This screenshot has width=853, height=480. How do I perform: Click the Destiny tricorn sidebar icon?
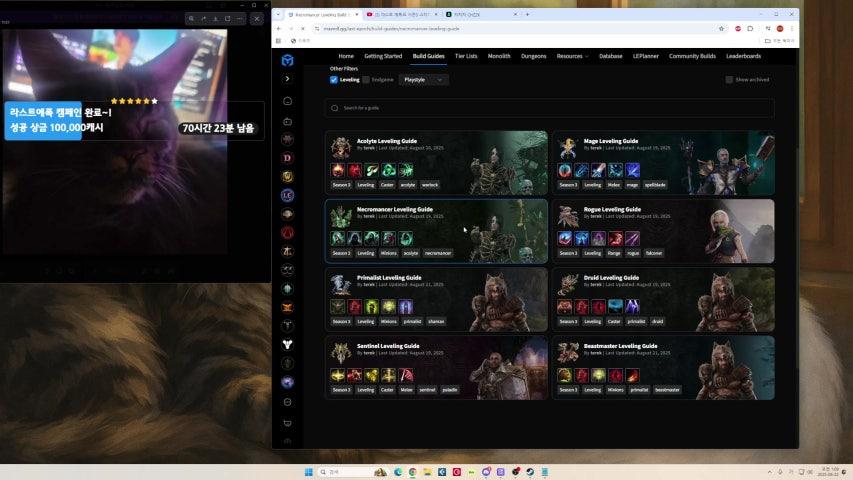click(287, 344)
